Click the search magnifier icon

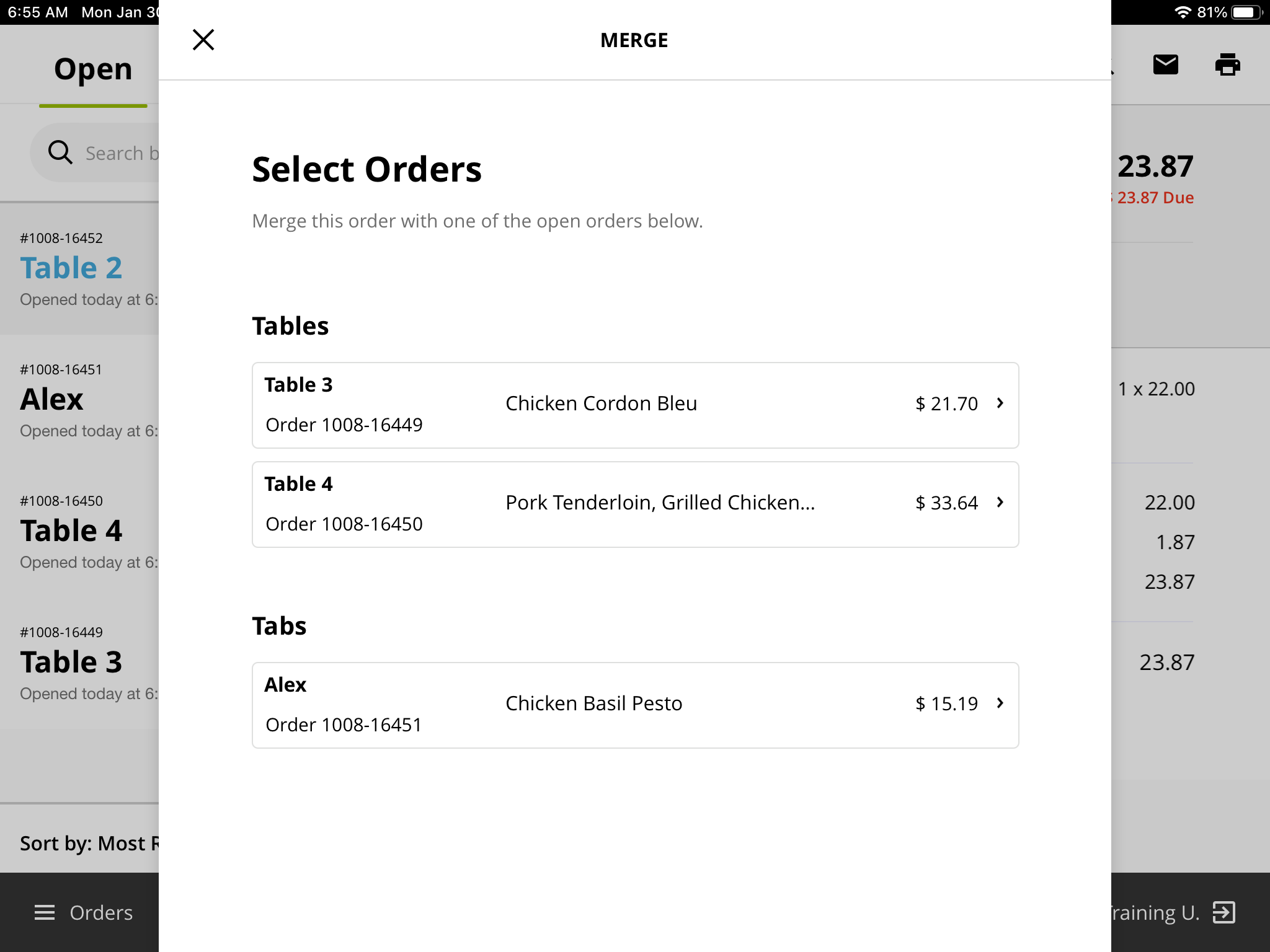pyautogui.click(x=60, y=152)
